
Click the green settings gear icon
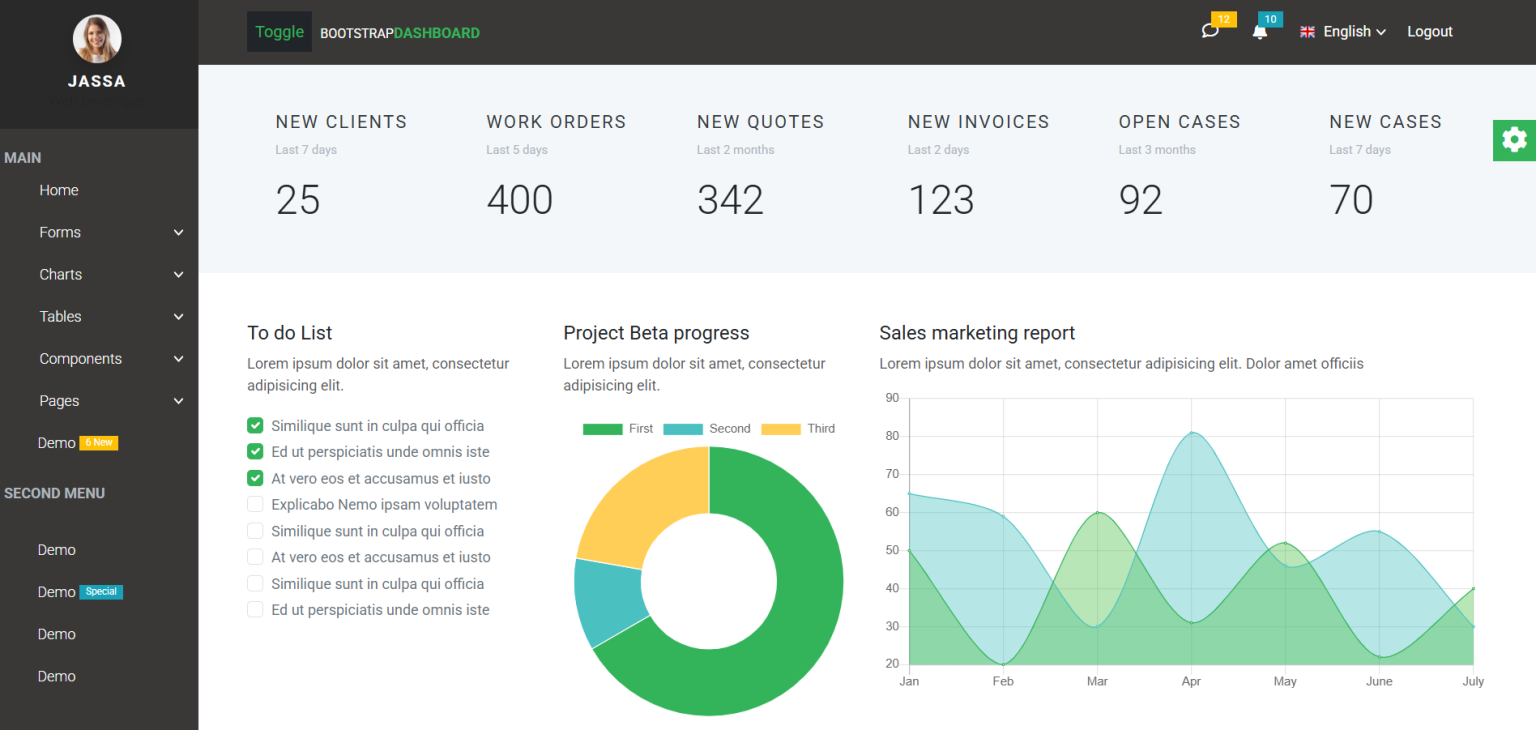point(1513,140)
